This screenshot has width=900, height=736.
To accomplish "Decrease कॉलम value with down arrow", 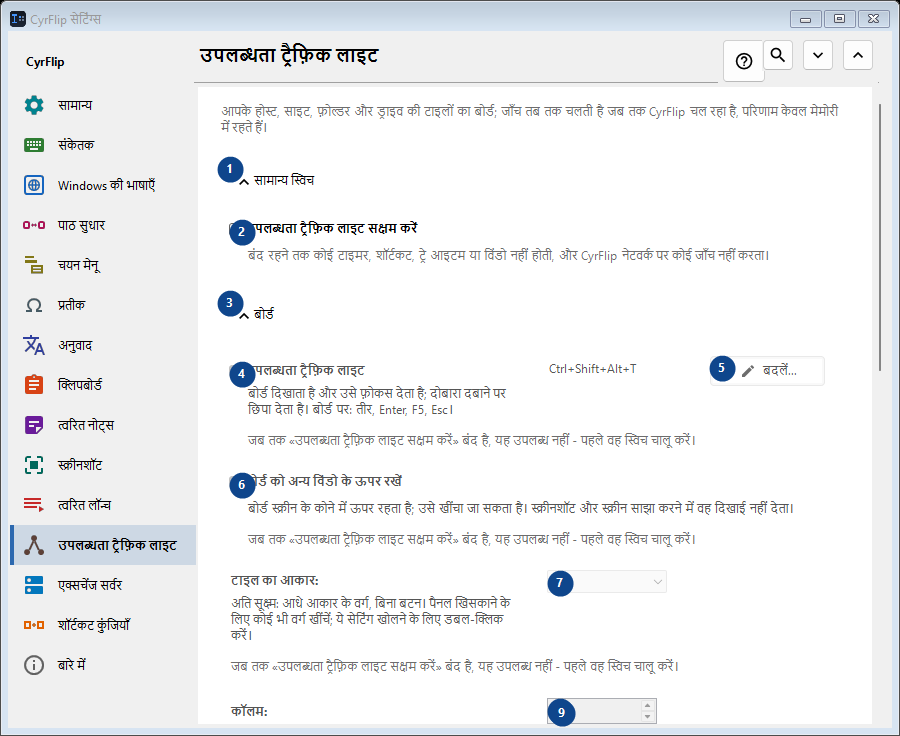I will click(647, 716).
